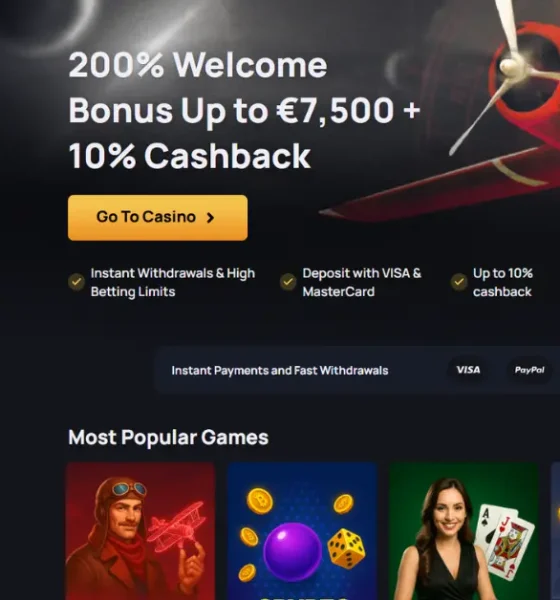
Task: Open the live dealer blackjack game
Action: coord(464,531)
